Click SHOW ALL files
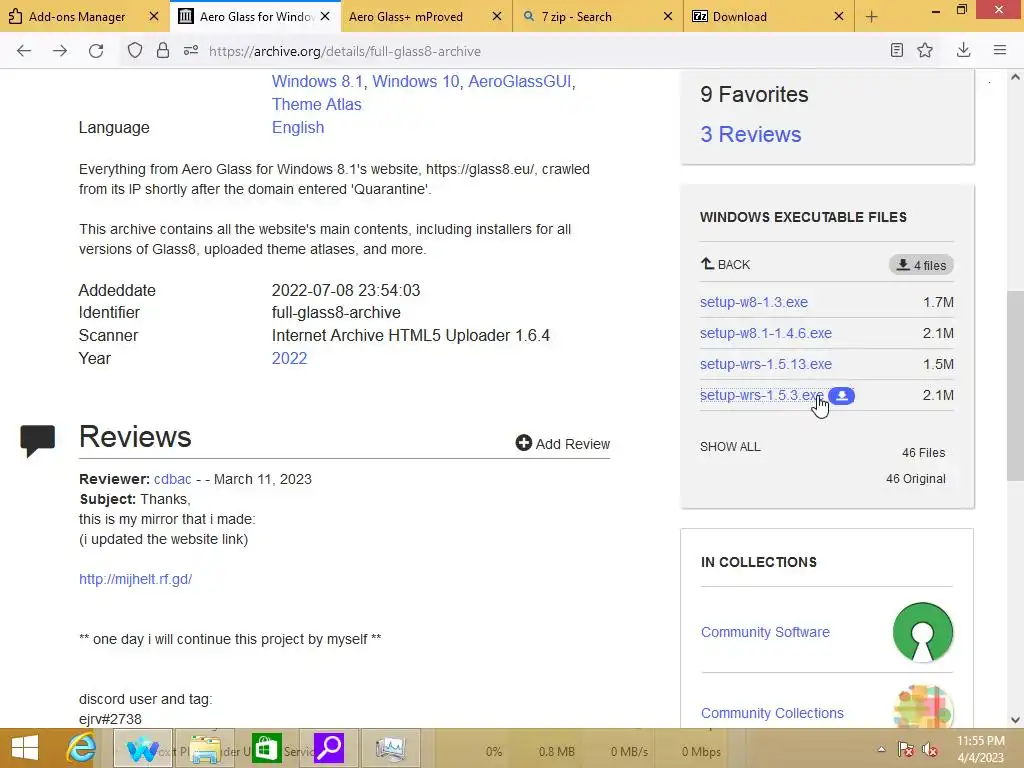This screenshot has width=1024, height=768. (730, 447)
